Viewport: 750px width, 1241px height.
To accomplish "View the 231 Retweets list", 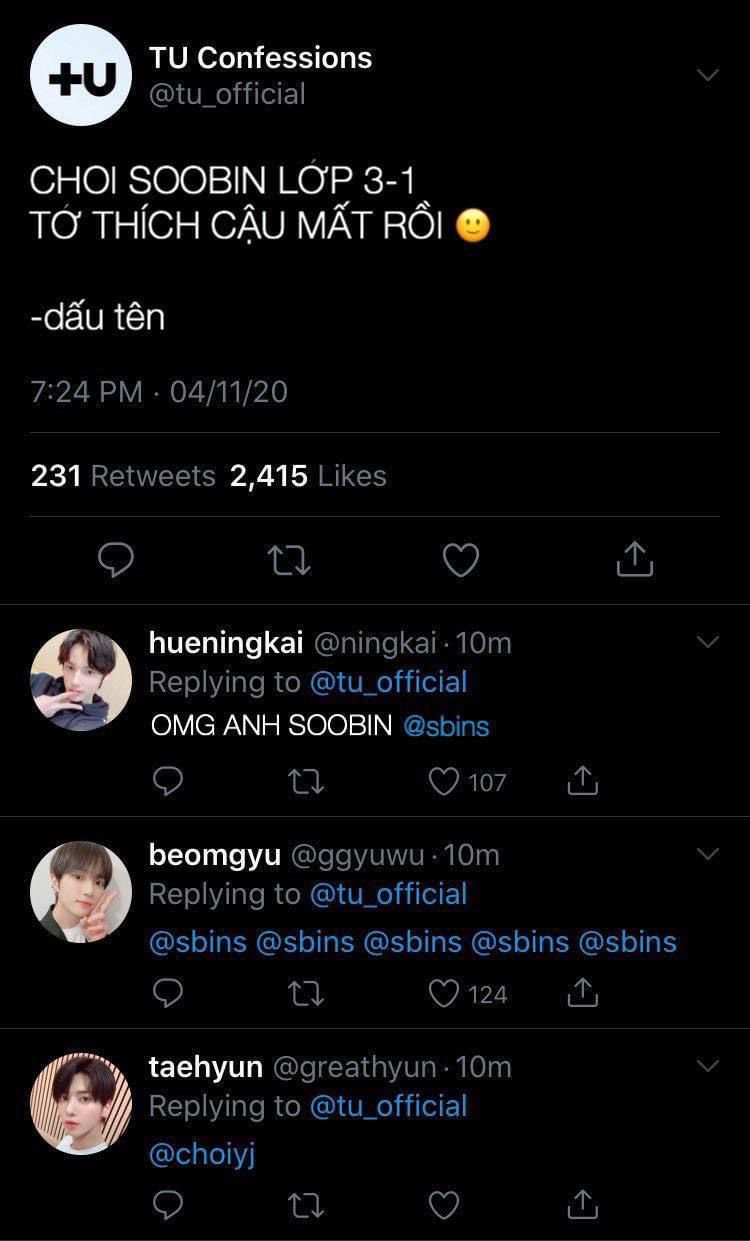I will point(123,476).
